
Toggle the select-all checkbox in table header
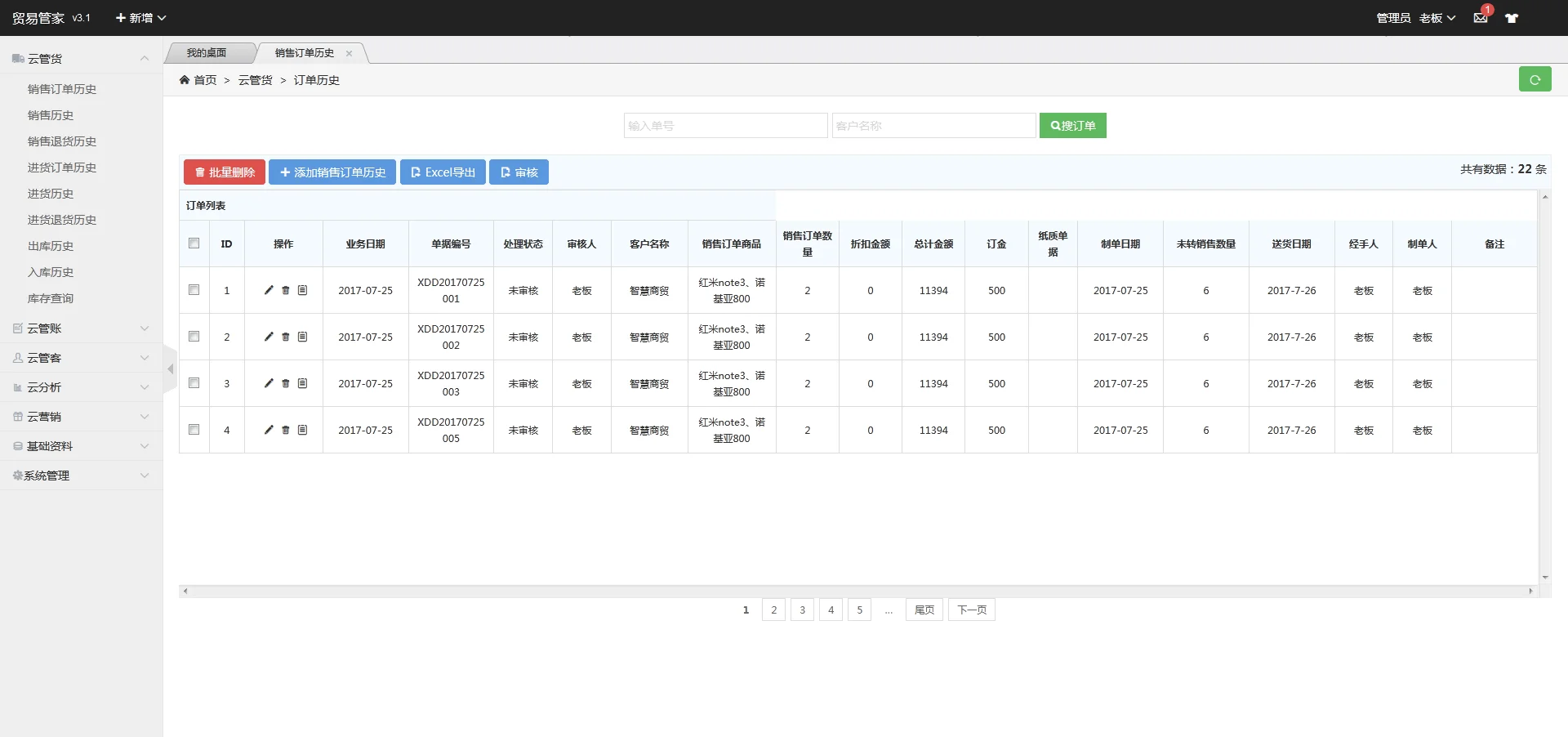pos(194,243)
